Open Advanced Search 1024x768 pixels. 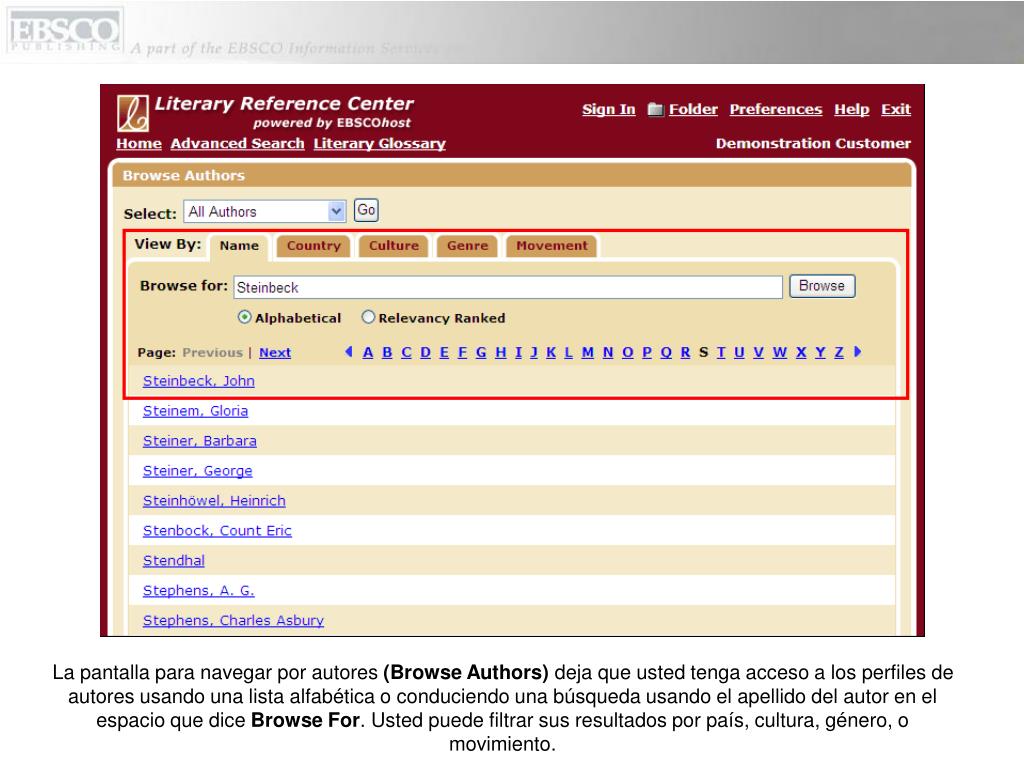pyautogui.click(x=238, y=144)
